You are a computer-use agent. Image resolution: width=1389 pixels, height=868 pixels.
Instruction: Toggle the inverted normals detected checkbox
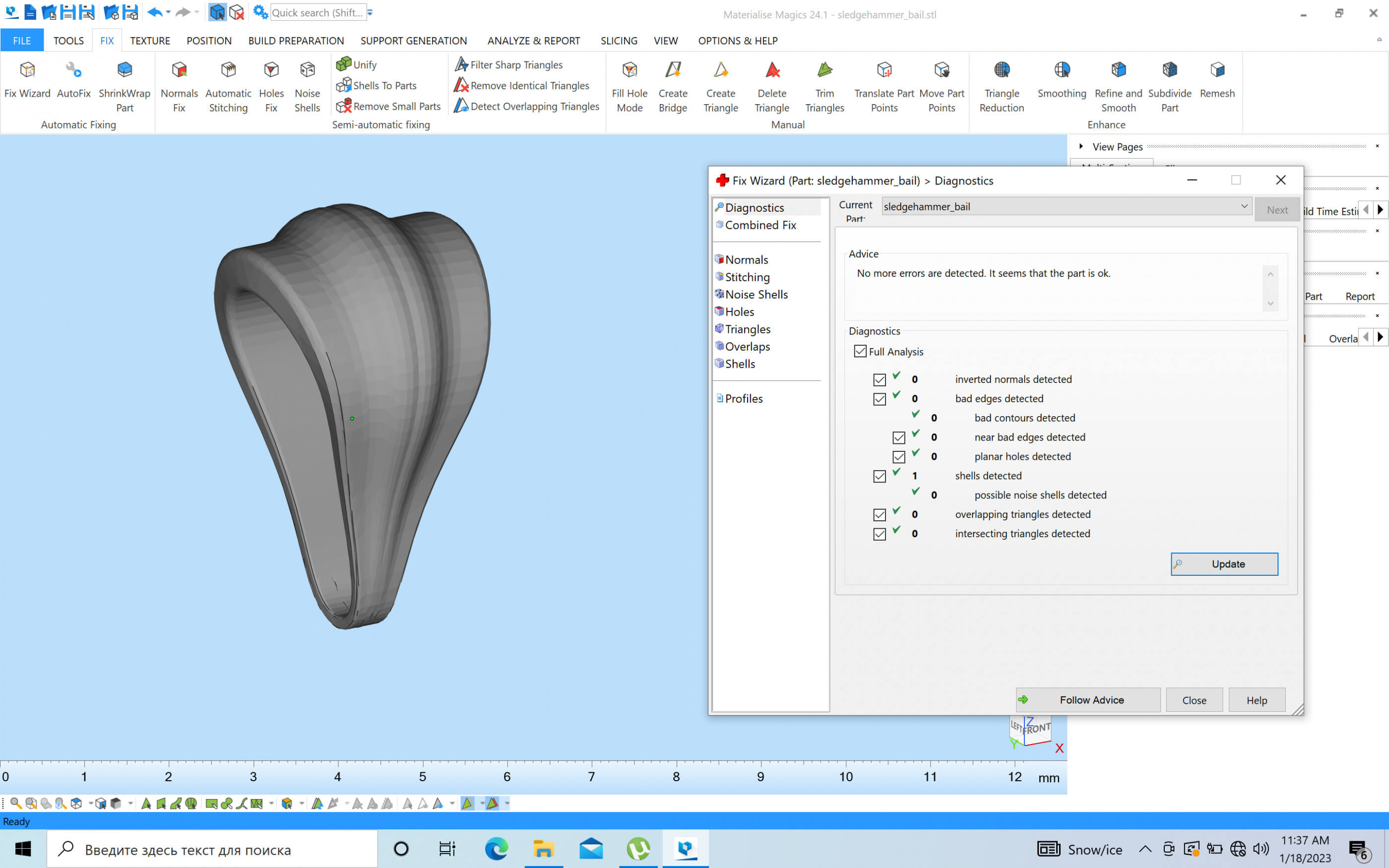pyautogui.click(x=880, y=379)
